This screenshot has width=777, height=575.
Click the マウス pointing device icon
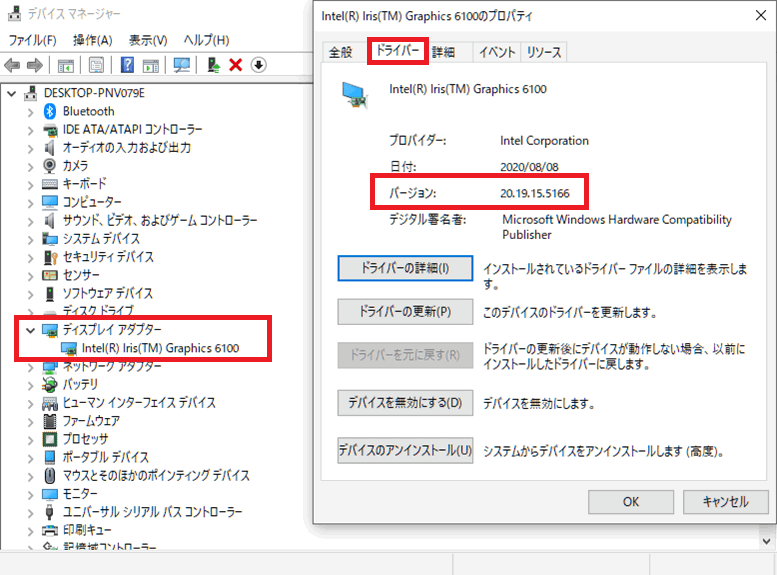point(50,475)
